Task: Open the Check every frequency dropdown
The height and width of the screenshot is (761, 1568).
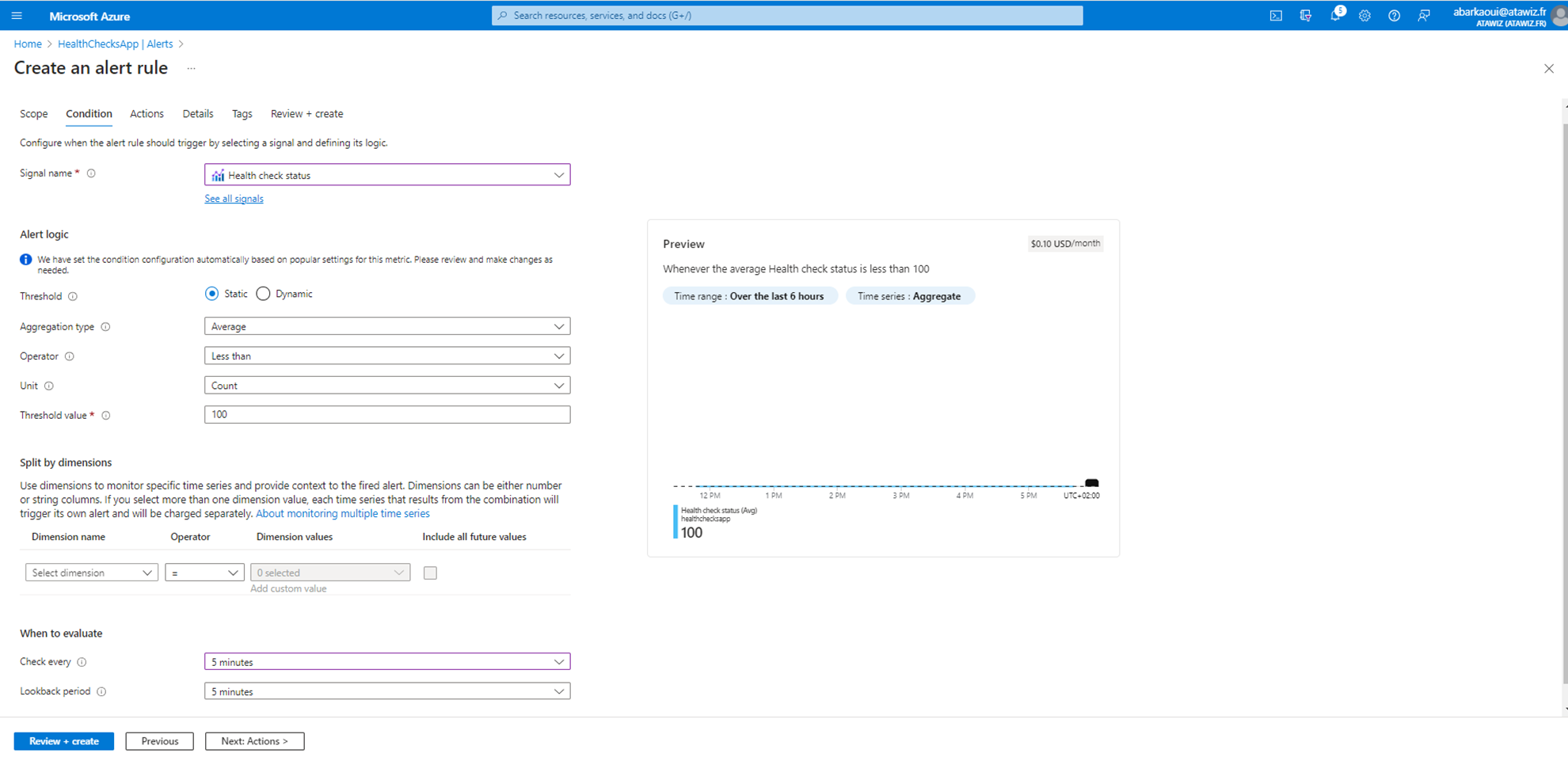Action: coord(386,662)
